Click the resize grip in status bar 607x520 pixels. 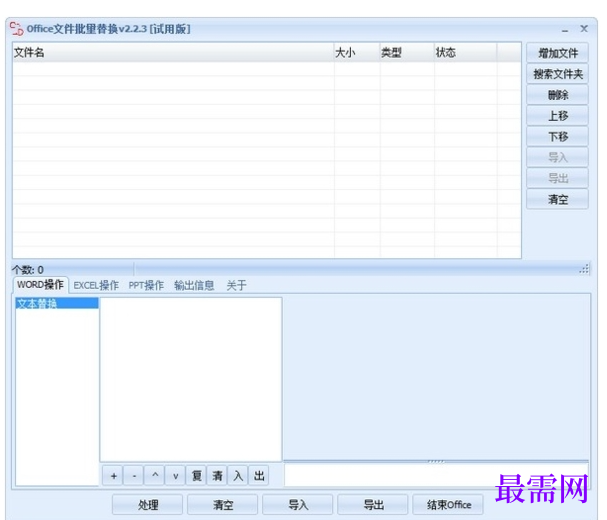tap(584, 269)
